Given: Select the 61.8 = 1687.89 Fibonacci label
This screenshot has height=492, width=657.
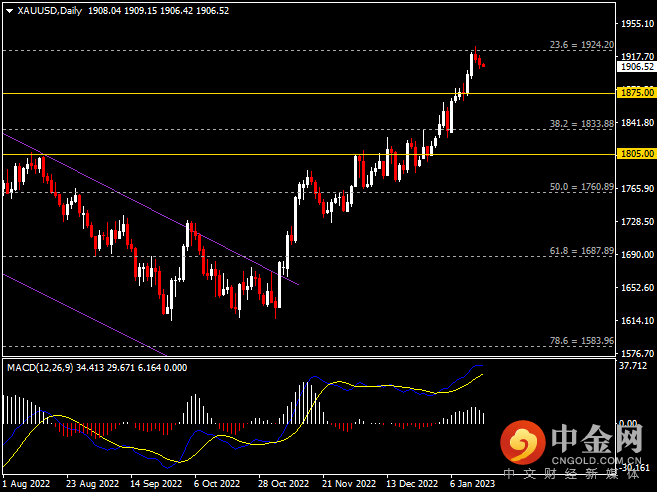Looking at the screenshot, I should [x=581, y=250].
